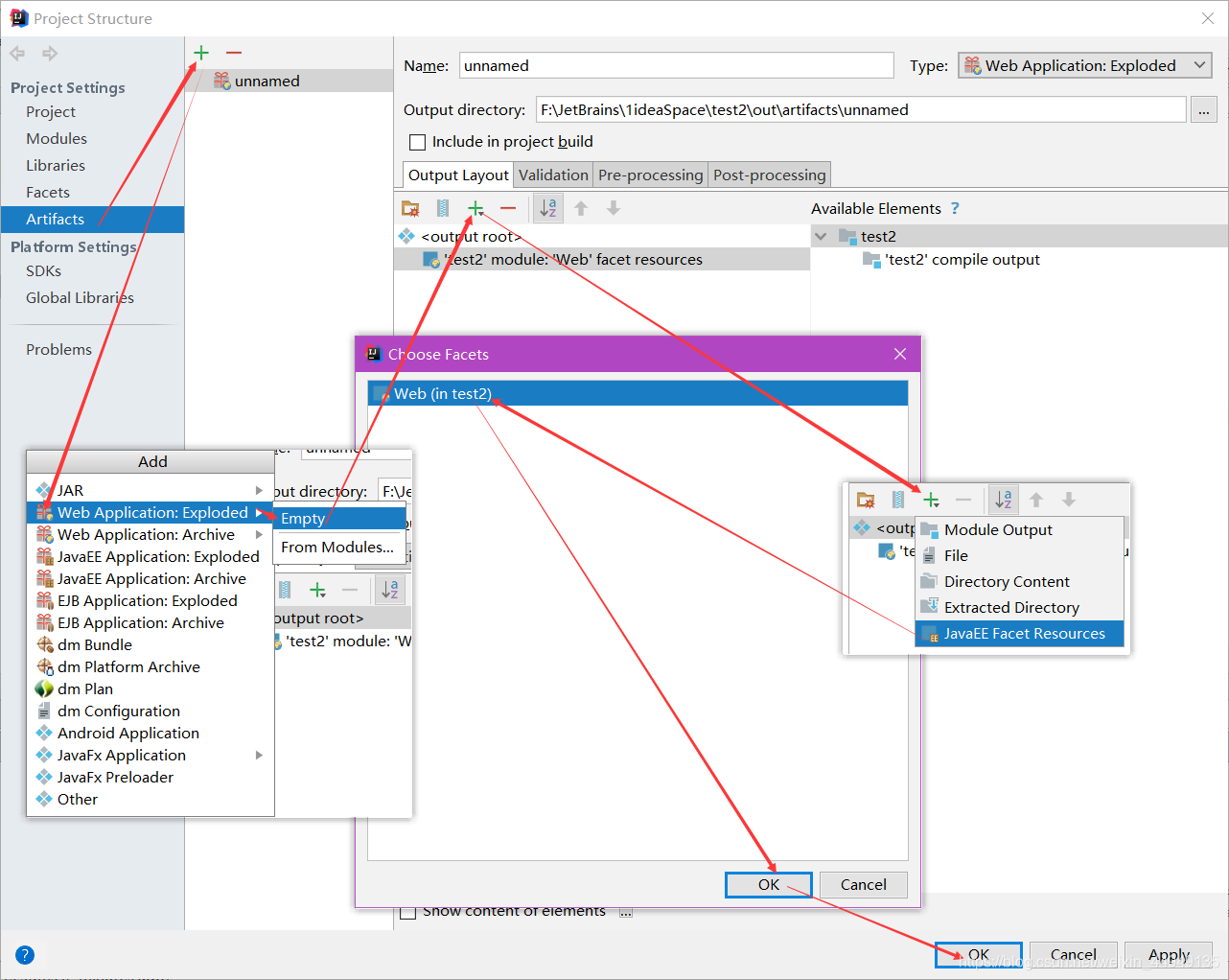Image resolution: width=1229 pixels, height=980 pixels.
Task: Click the green plus to add an element
Action: point(475,207)
